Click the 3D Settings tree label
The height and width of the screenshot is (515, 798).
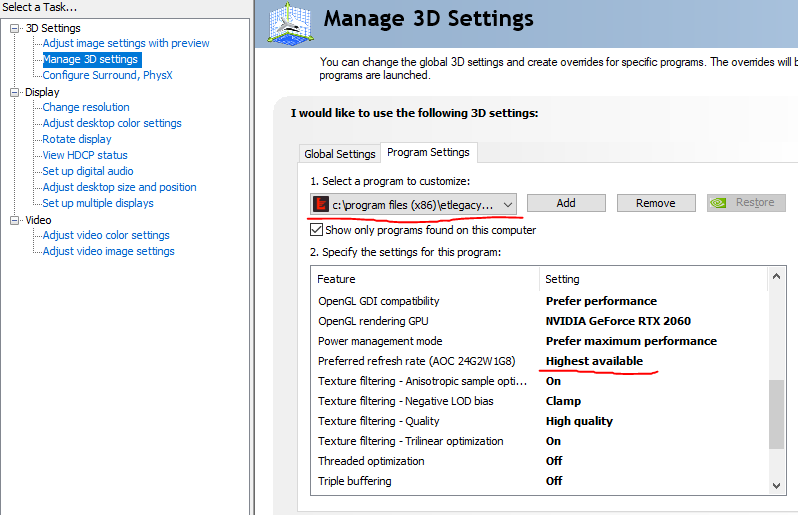53,28
